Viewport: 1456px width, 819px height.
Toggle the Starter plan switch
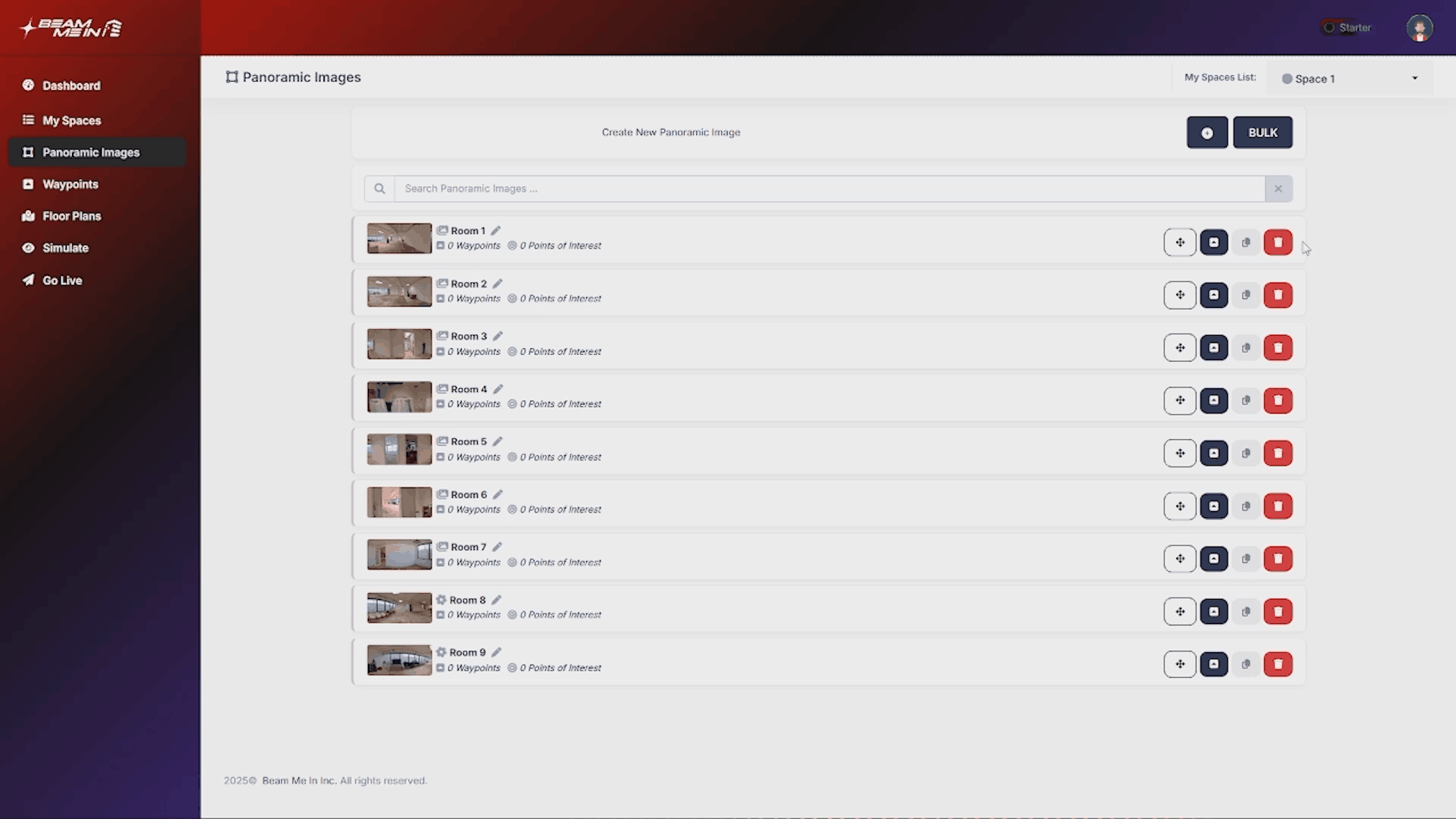pyautogui.click(x=1329, y=27)
